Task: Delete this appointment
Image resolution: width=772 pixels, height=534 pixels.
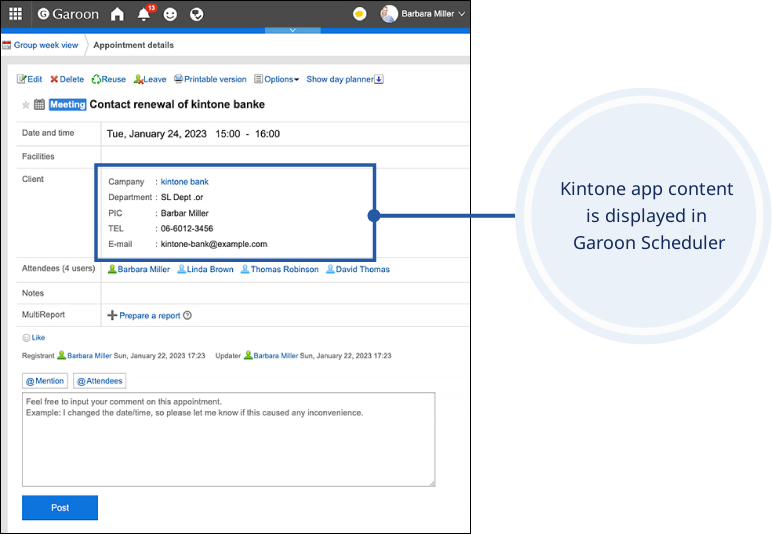Action: (67, 79)
